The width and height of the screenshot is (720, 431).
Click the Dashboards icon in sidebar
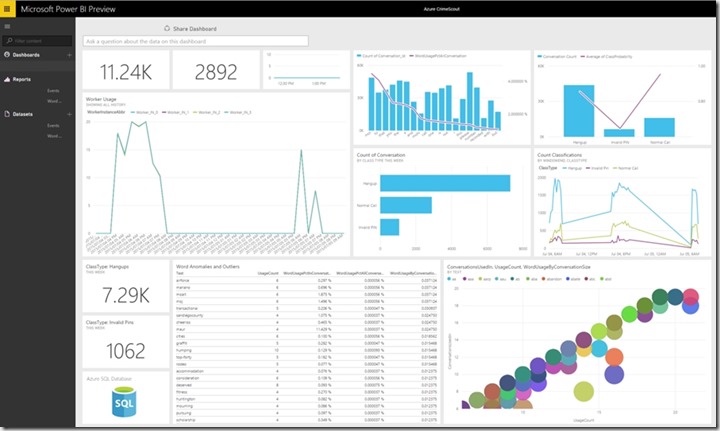tap(7, 54)
